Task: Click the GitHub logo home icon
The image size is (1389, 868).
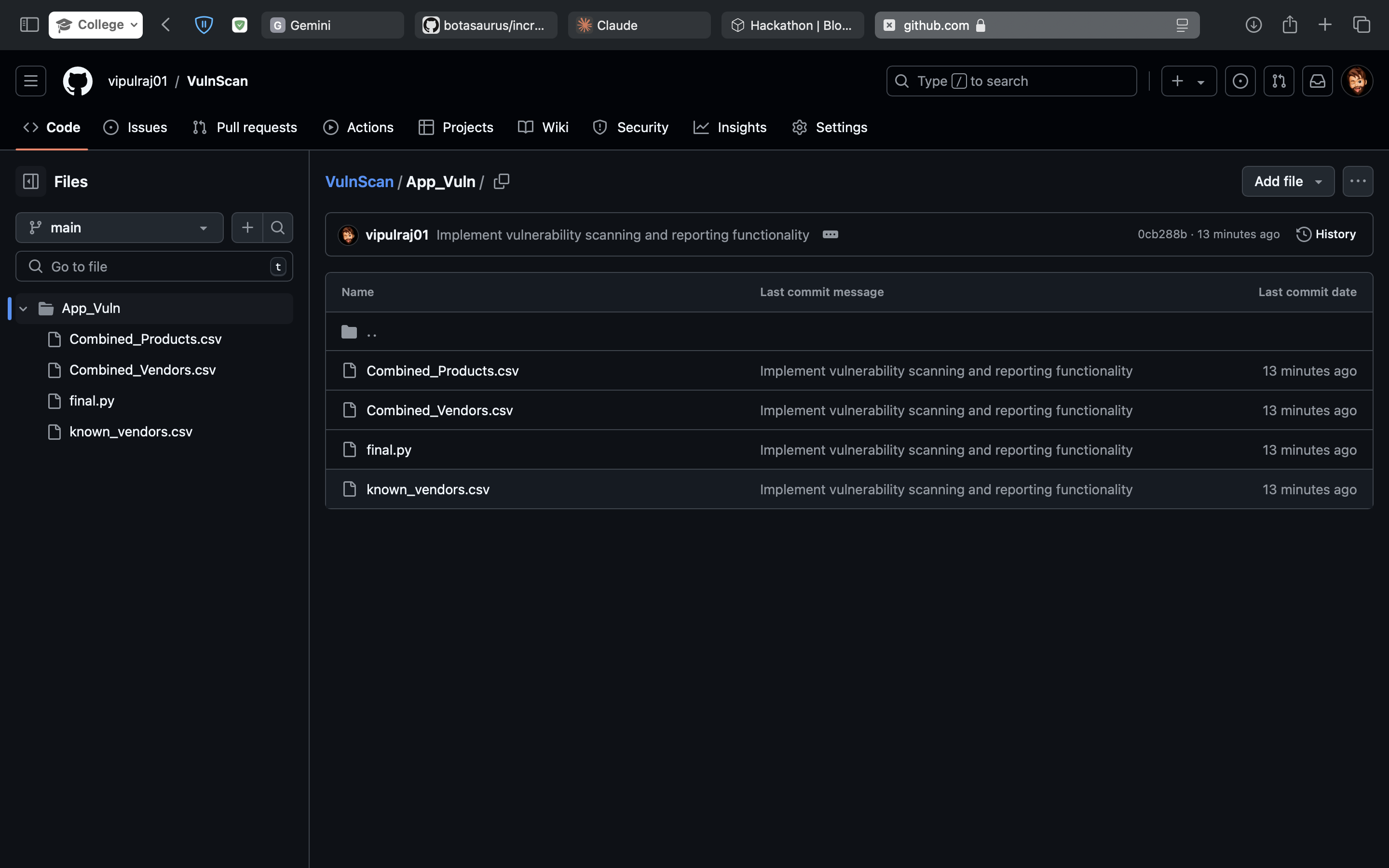Action: [78, 81]
